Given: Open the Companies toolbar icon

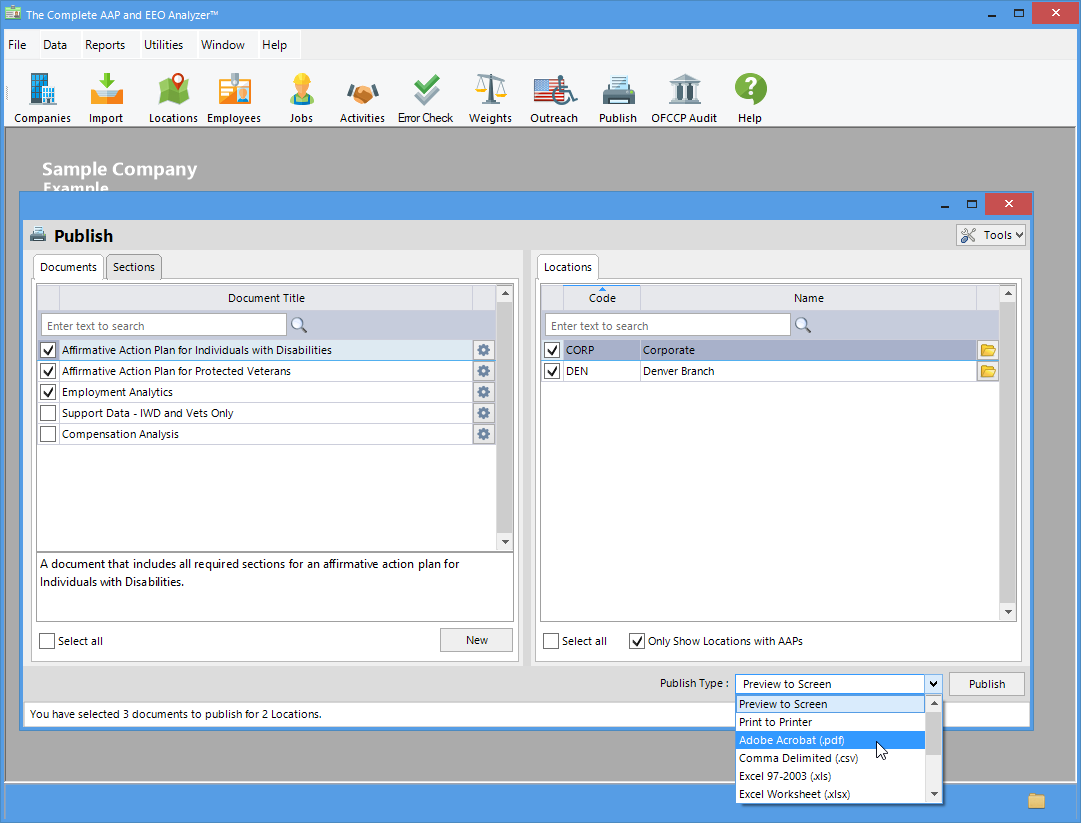Looking at the screenshot, I should coord(42,98).
